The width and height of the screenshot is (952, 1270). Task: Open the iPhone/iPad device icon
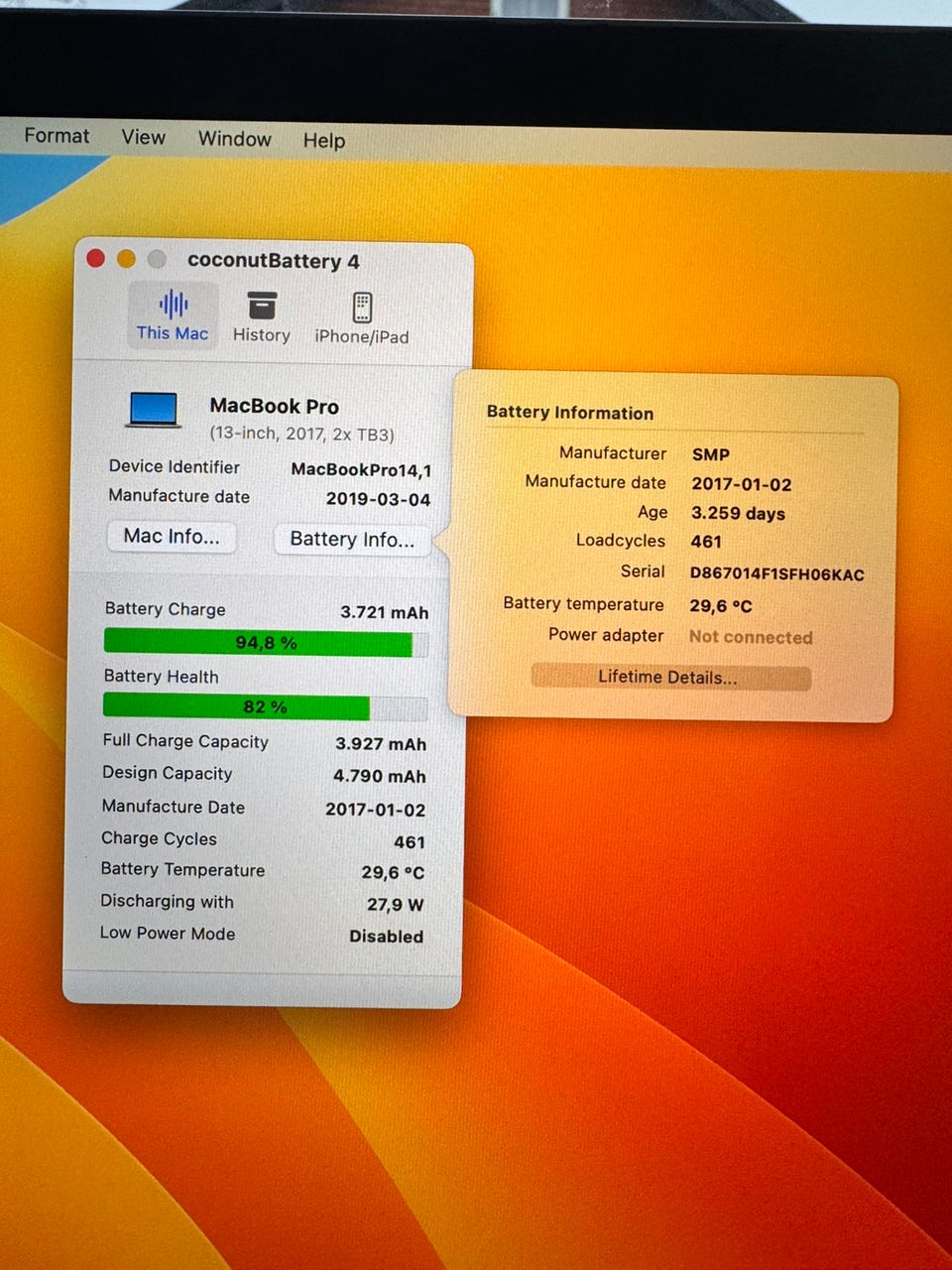pos(362,308)
